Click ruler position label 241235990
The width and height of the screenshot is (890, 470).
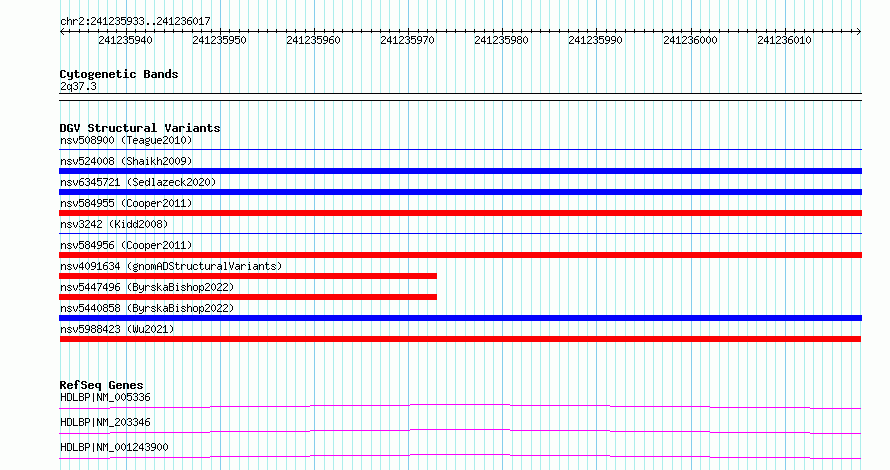tap(595, 40)
